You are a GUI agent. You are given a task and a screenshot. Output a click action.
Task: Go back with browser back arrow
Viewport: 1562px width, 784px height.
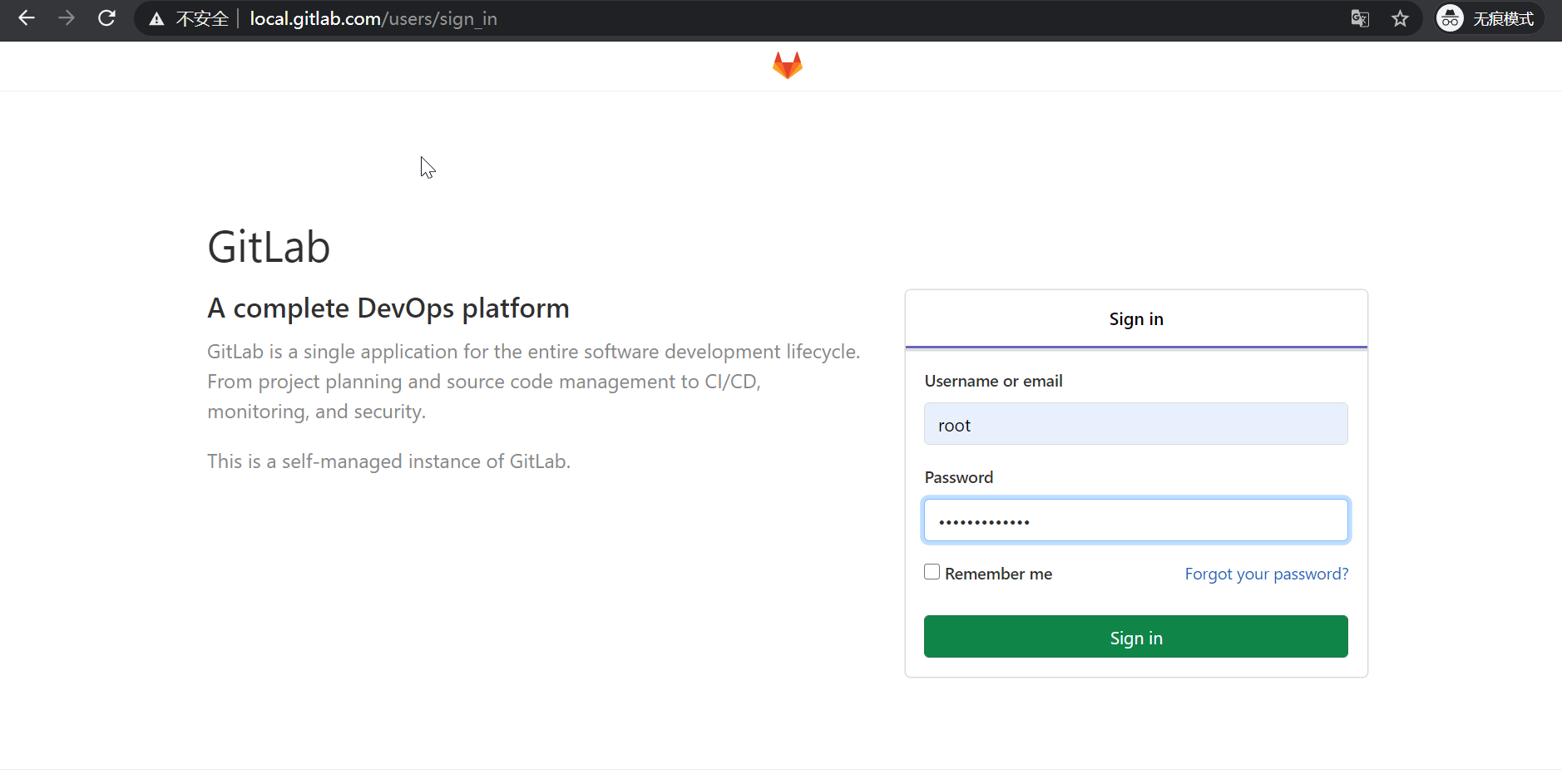coord(27,18)
